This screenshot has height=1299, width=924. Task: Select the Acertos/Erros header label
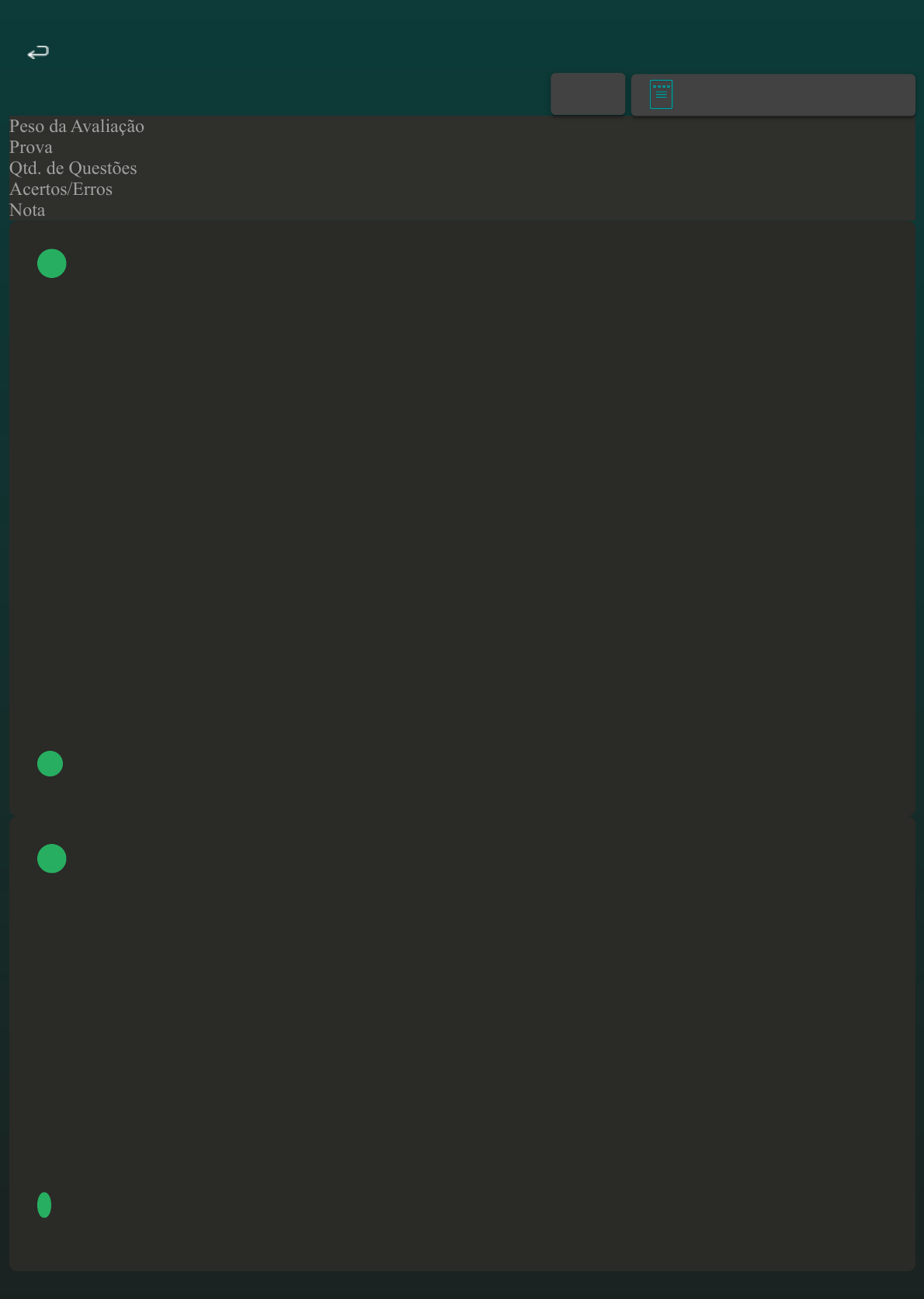click(61, 189)
